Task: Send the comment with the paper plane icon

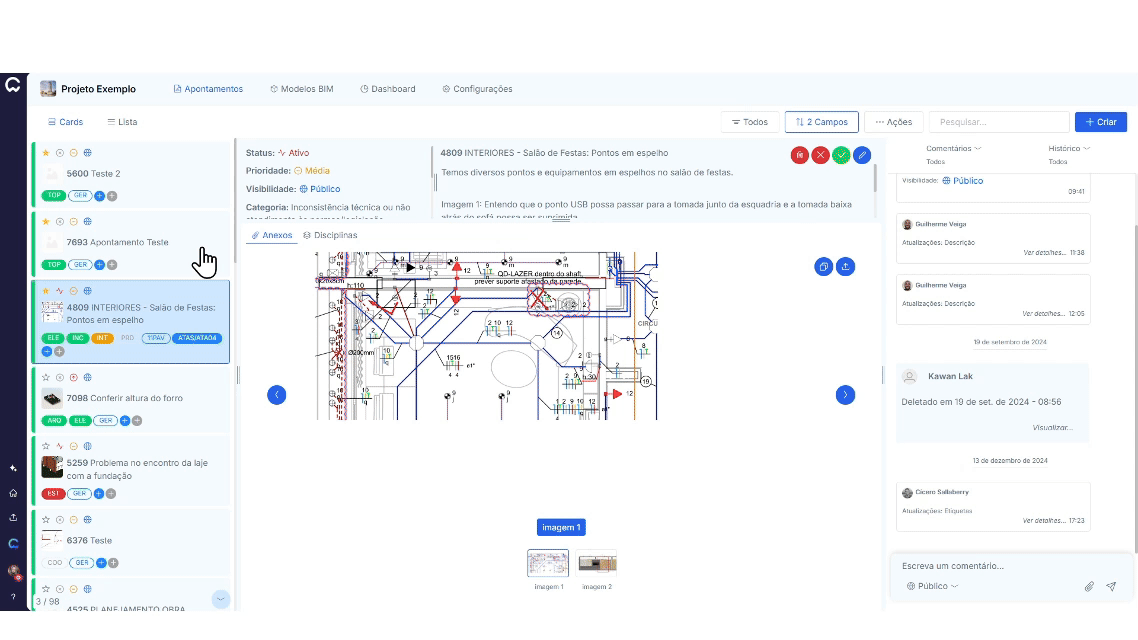Action: (x=1111, y=586)
